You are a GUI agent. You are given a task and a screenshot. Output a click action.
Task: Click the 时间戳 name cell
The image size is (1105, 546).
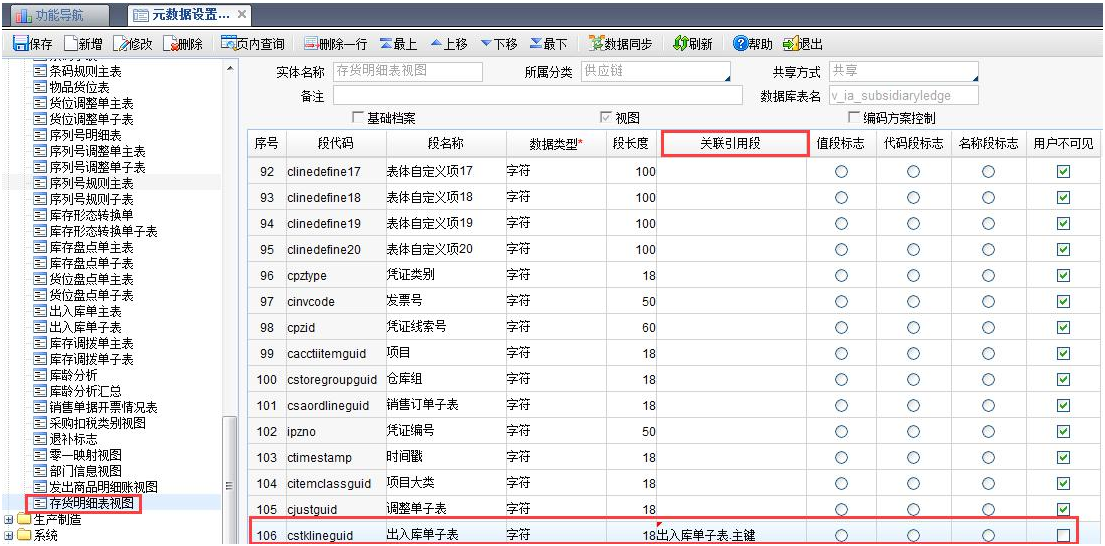click(446, 457)
